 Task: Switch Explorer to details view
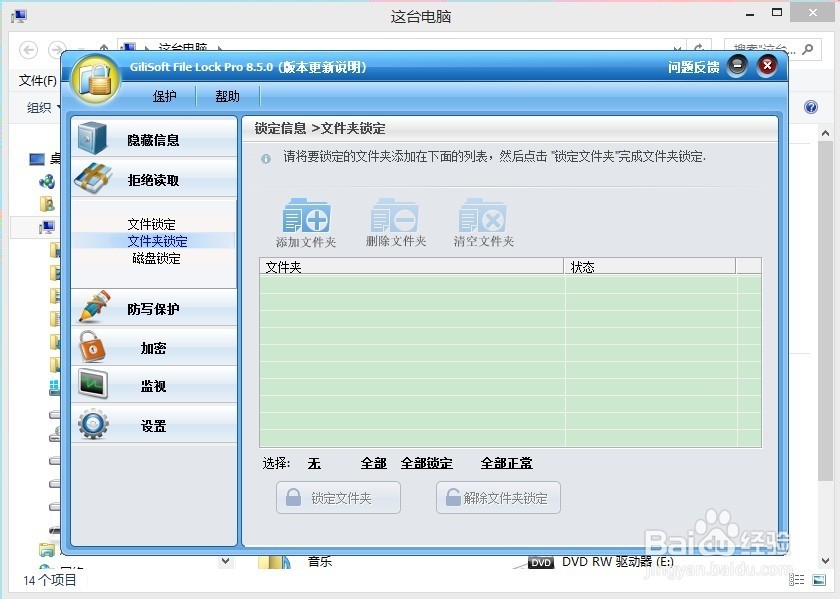coord(797,580)
